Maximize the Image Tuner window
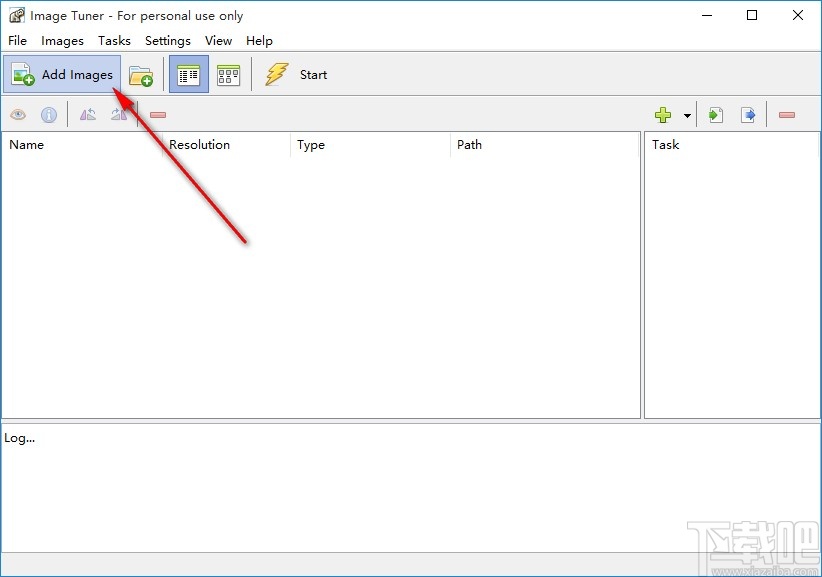822x577 pixels. [x=752, y=15]
